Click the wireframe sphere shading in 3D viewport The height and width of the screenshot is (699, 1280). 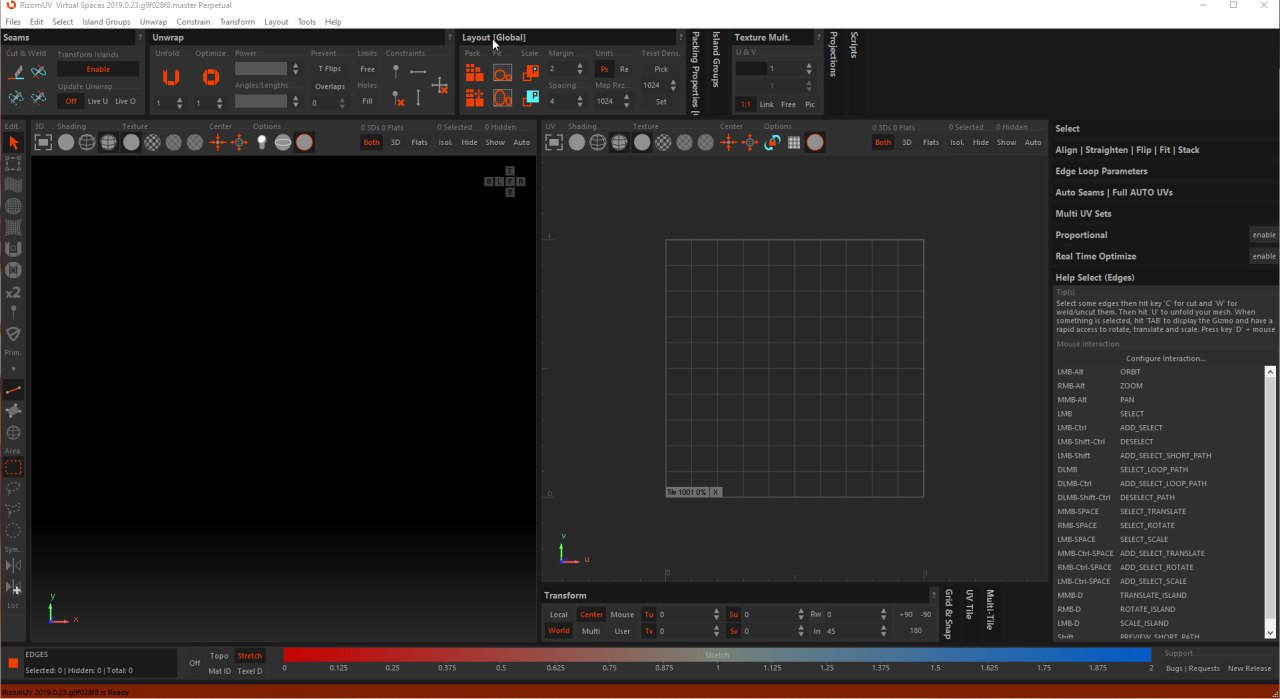[x=87, y=143]
